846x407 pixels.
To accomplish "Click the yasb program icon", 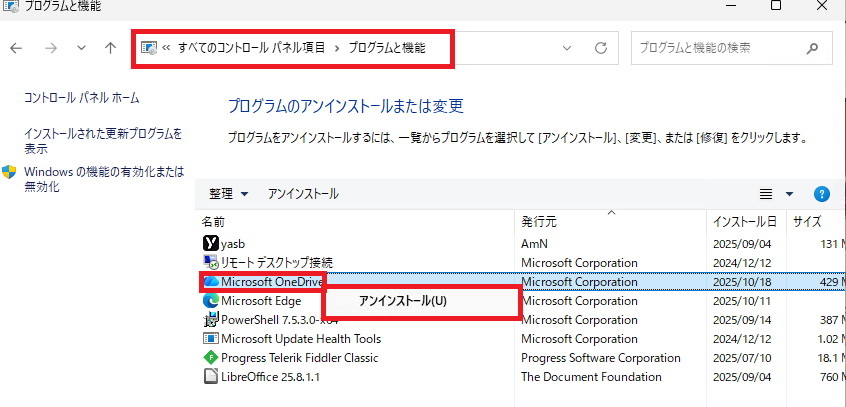I will 210,243.
